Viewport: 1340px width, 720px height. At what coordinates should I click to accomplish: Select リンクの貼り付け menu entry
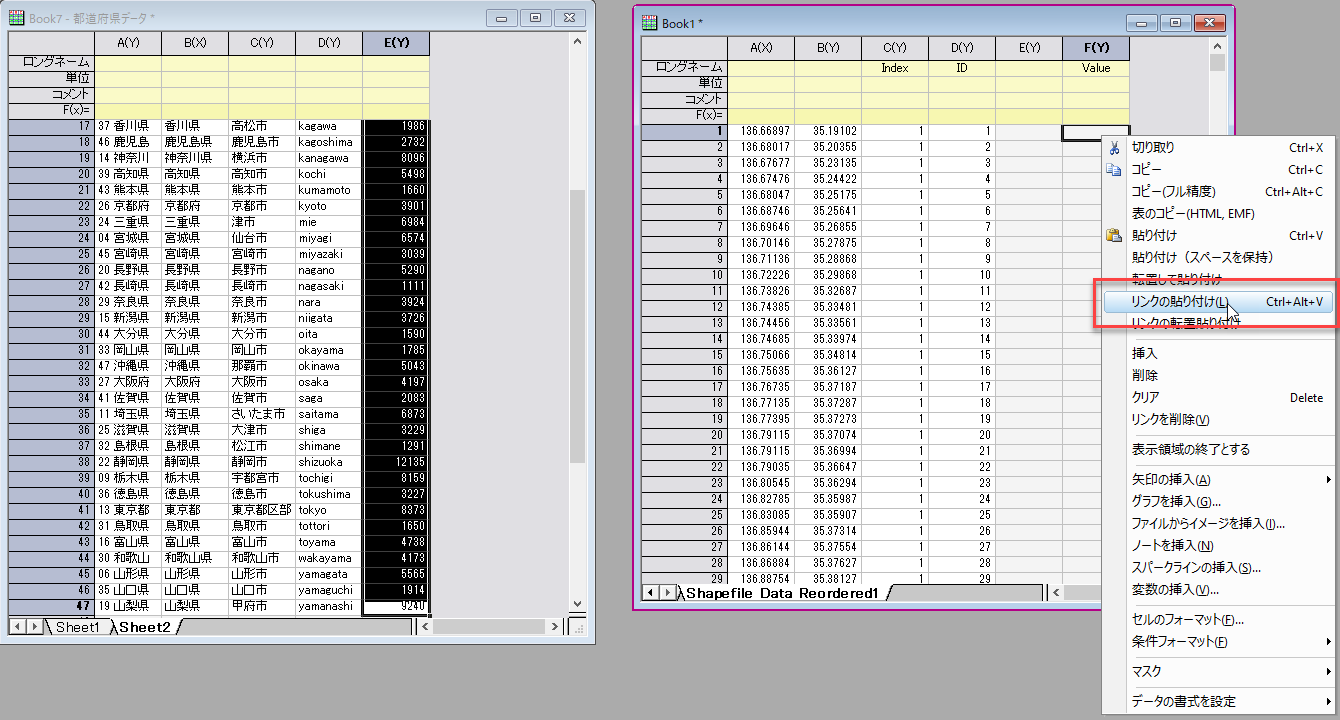[x=1218, y=301]
